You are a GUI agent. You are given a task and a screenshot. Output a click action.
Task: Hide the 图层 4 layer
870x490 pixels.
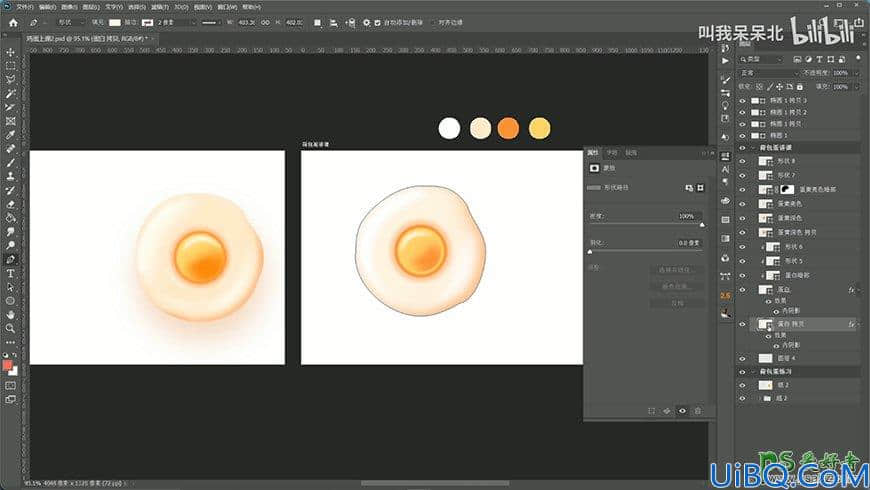pyautogui.click(x=742, y=358)
